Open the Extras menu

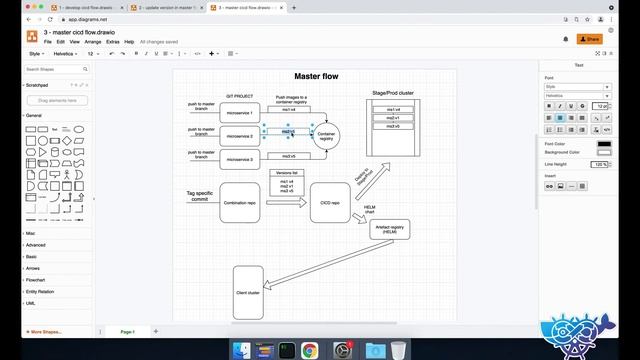[113, 42]
